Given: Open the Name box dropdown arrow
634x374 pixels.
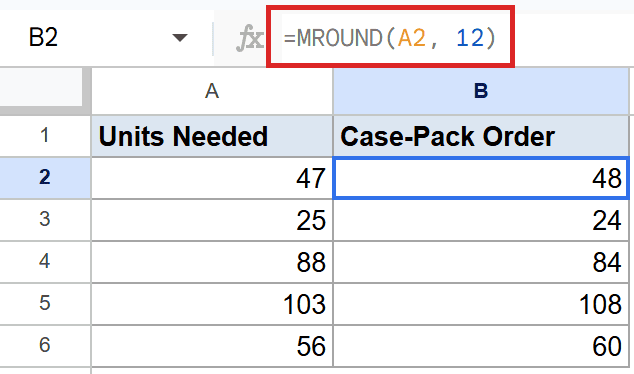Looking at the screenshot, I should [x=180, y=38].
